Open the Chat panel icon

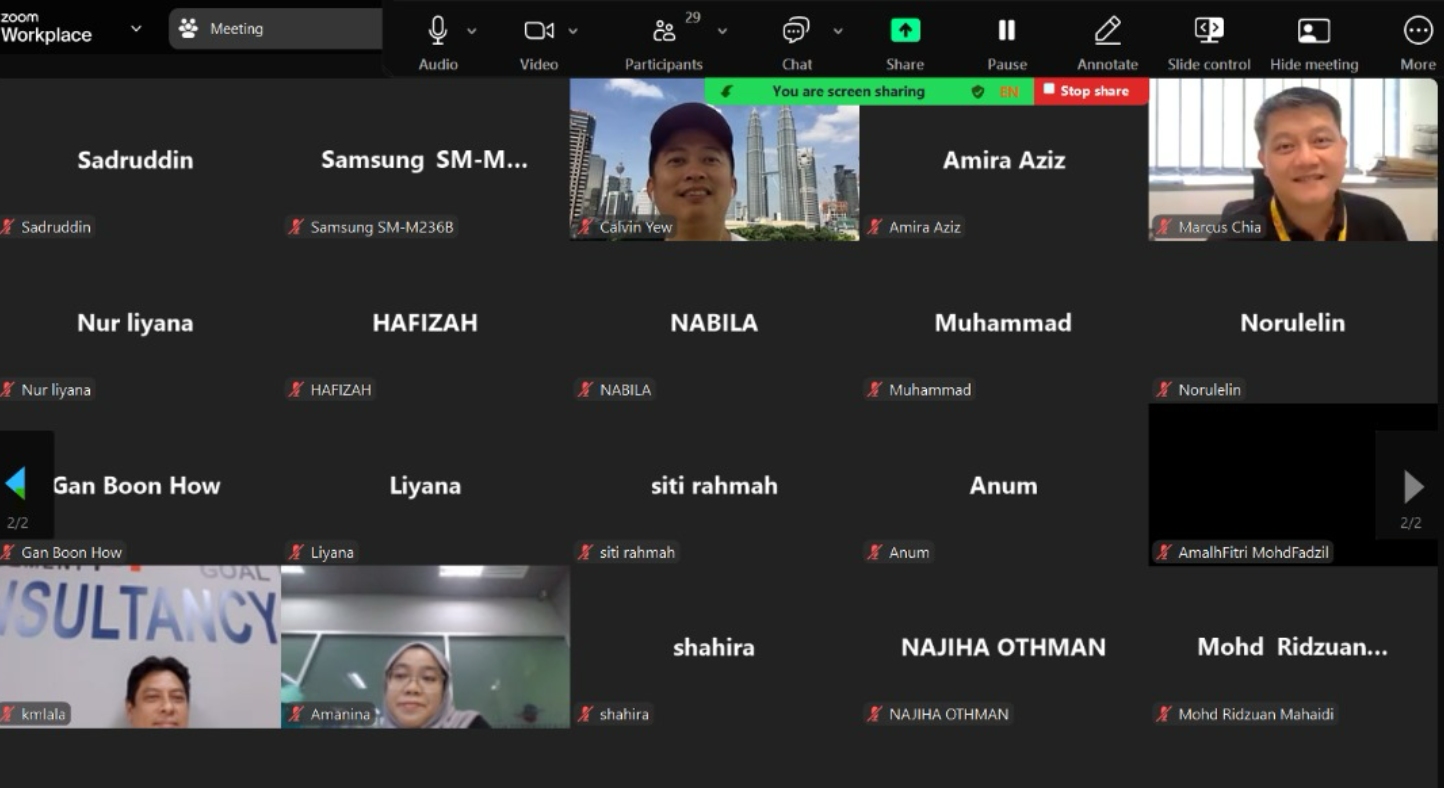796,32
